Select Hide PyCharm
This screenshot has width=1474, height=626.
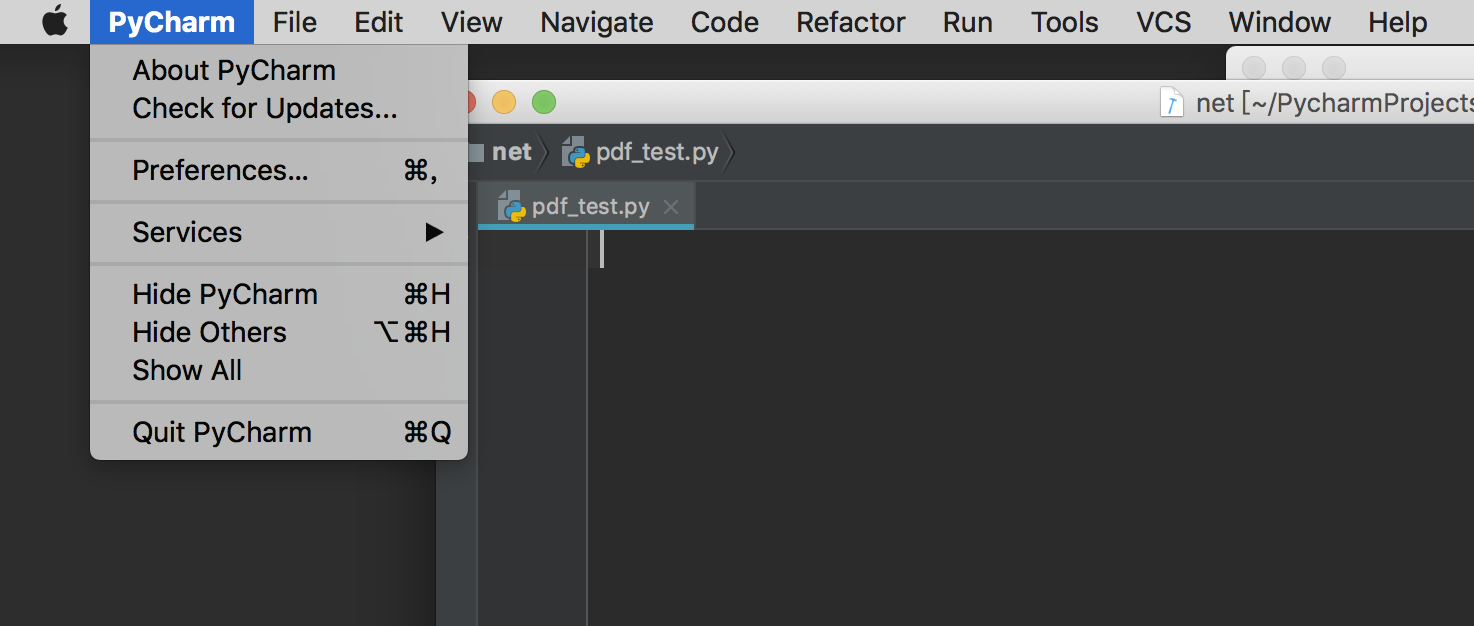click(279, 294)
